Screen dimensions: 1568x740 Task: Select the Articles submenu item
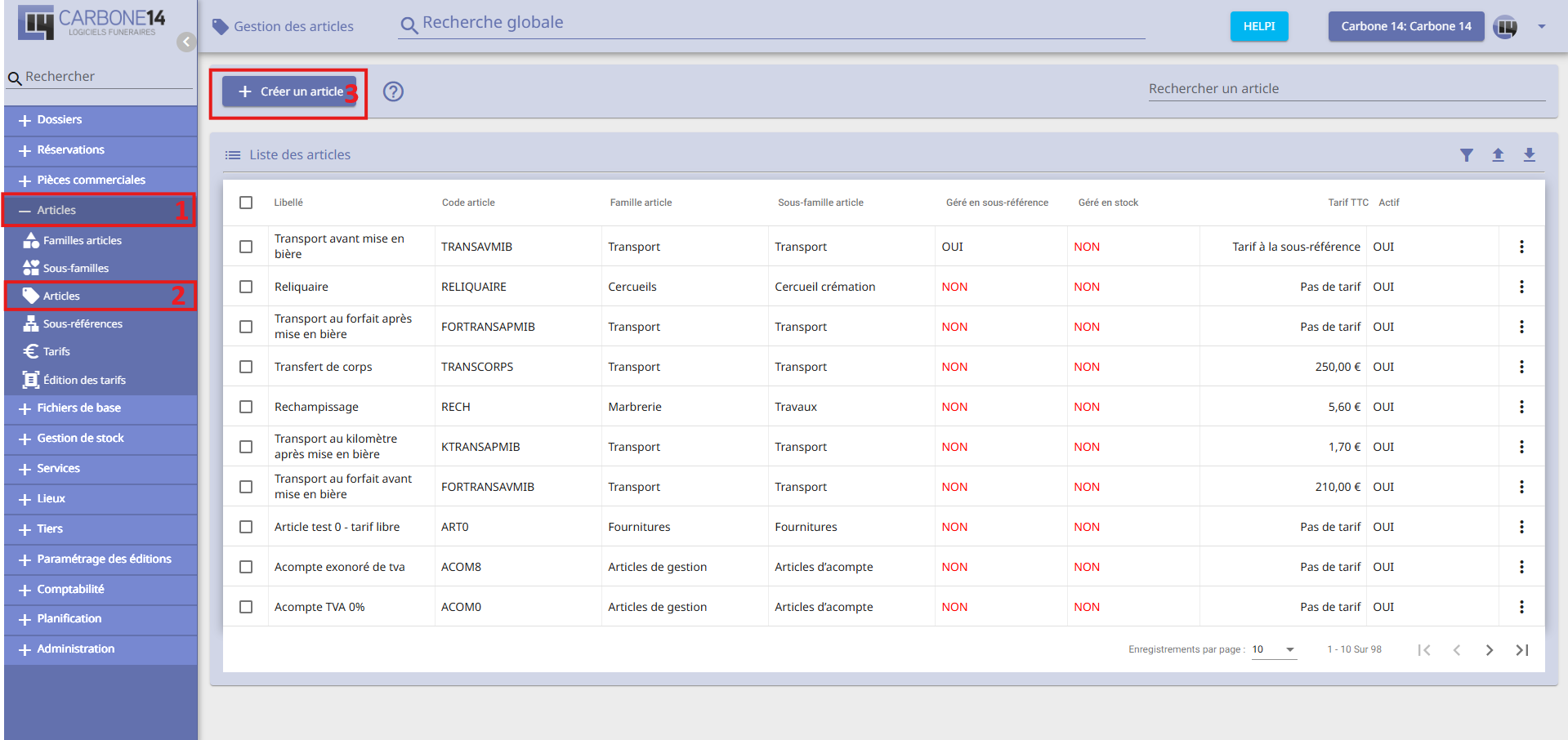point(101,296)
